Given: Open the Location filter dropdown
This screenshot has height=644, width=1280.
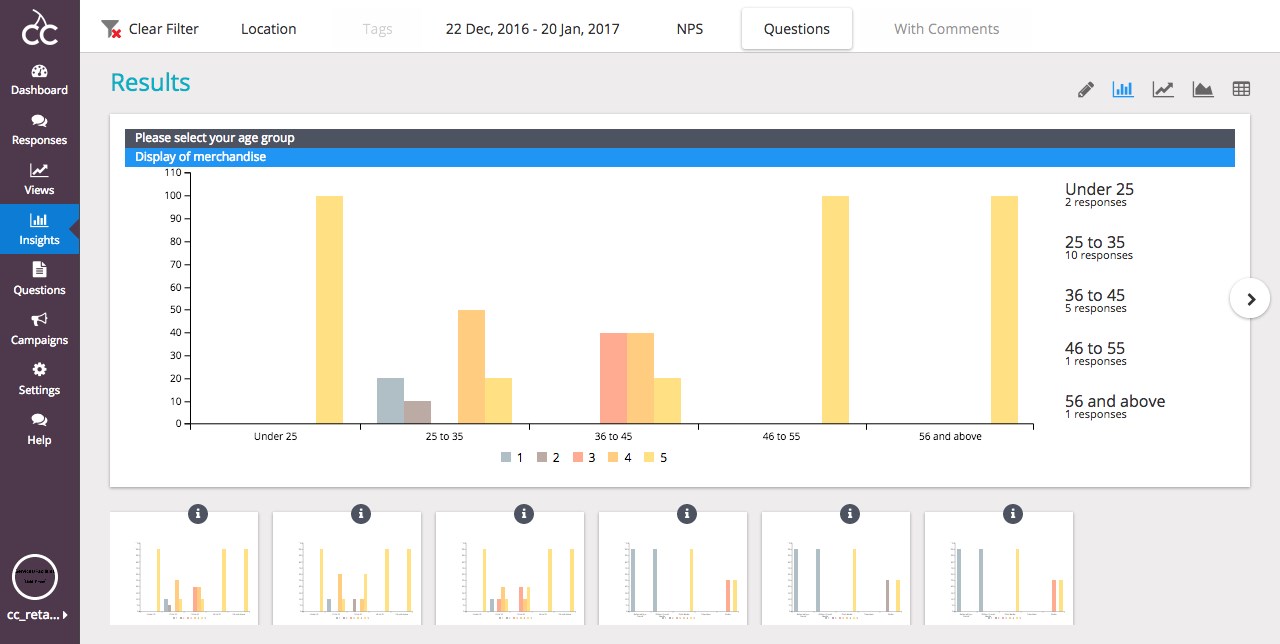Looking at the screenshot, I should pos(267,29).
